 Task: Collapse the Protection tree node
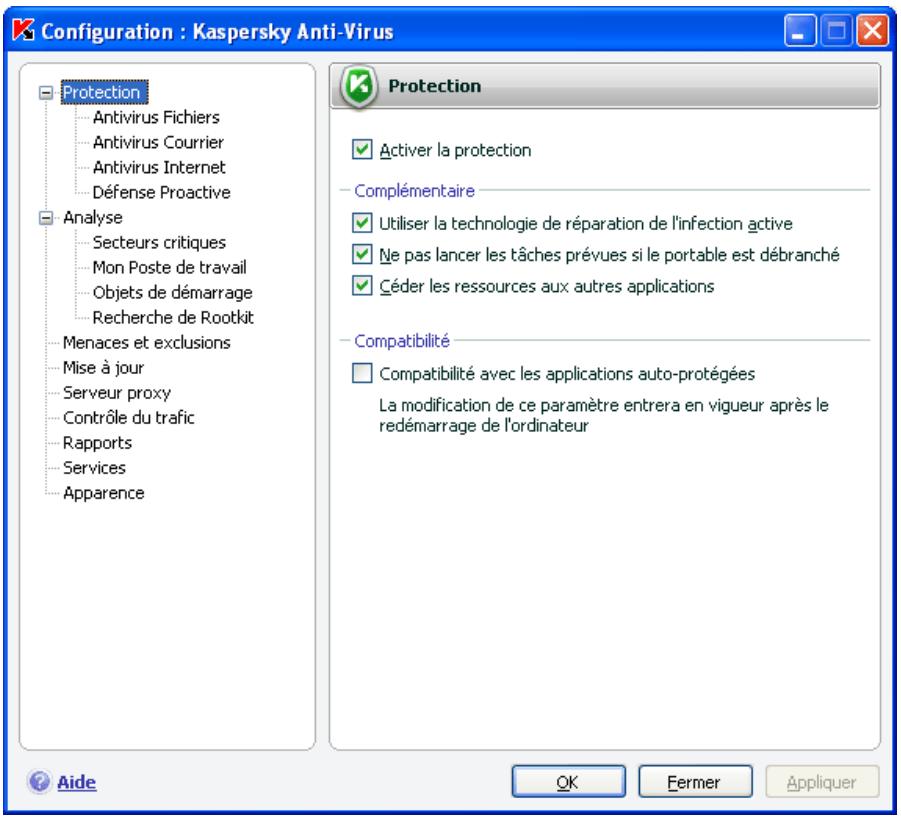point(46,93)
